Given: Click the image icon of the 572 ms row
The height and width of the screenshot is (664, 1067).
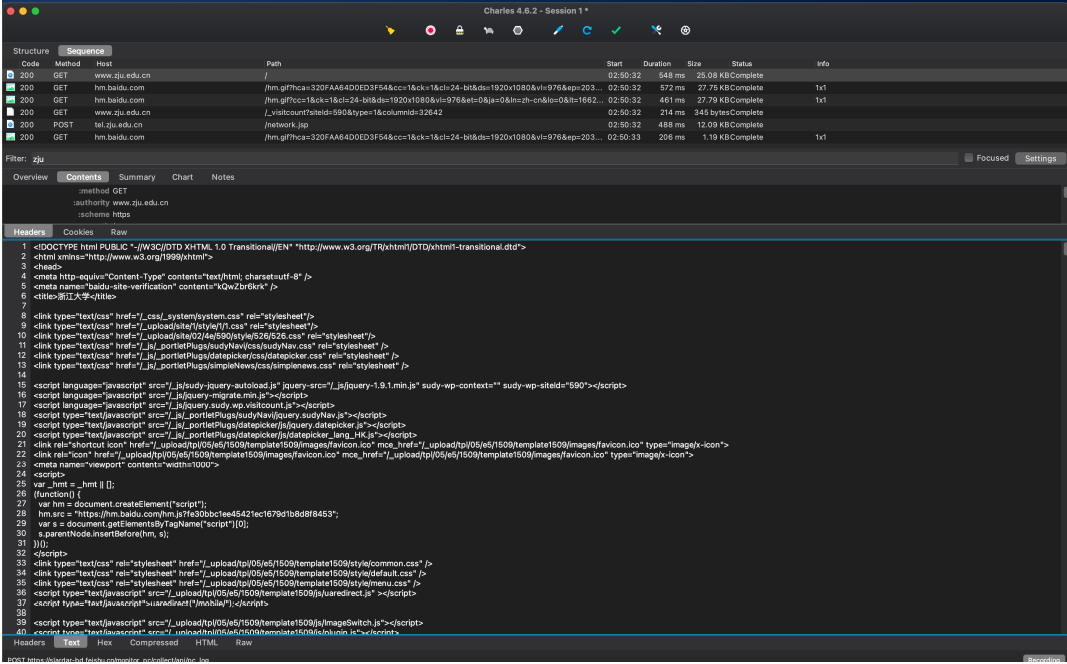Looking at the screenshot, I should tap(10, 87).
